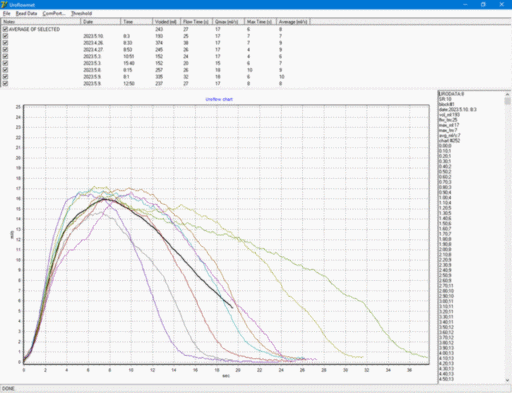Click the block#1 line in data panel
Image resolution: width=512 pixels, height=393 pixels.
coord(446,104)
